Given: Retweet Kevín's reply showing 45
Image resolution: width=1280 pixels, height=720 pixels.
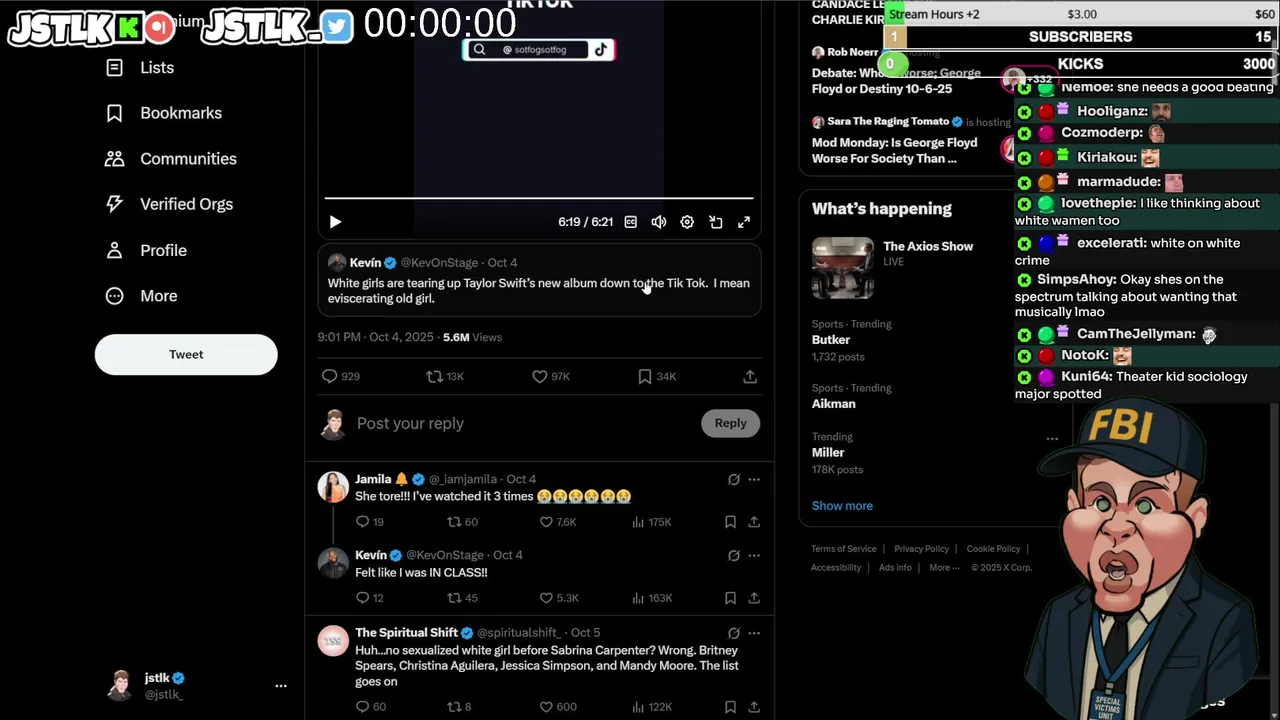Looking at the screenshot, I should click(462, 598).
